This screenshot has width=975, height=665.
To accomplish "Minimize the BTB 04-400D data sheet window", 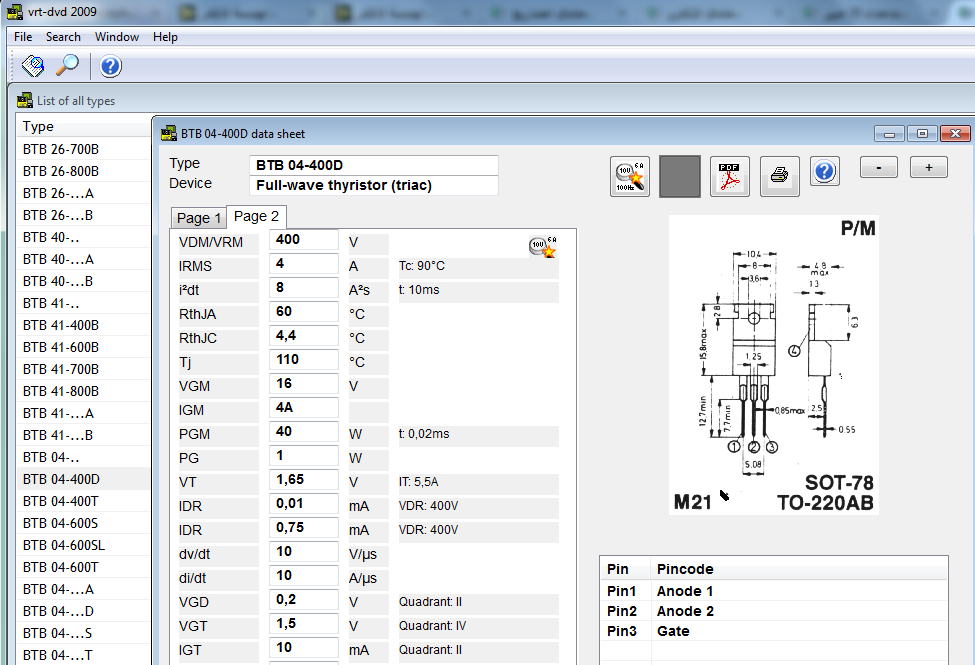I will click(x=889, y=134).
